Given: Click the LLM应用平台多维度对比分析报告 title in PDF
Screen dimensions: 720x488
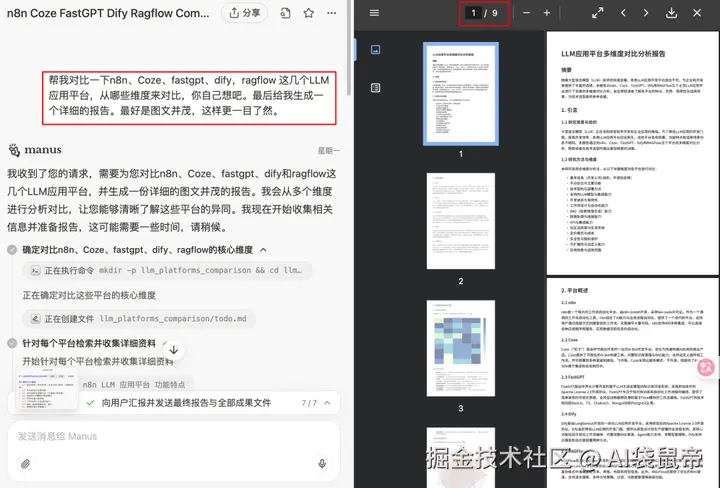Looking at the screenshot, I should point(613,54).
